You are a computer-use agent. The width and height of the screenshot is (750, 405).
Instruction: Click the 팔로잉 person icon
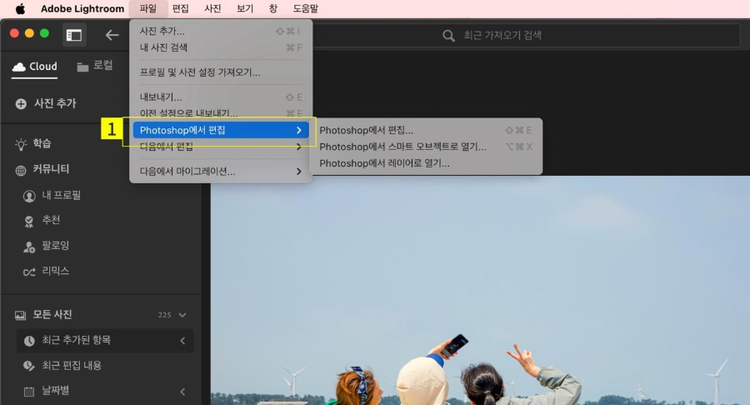click(x=29, y=247)
